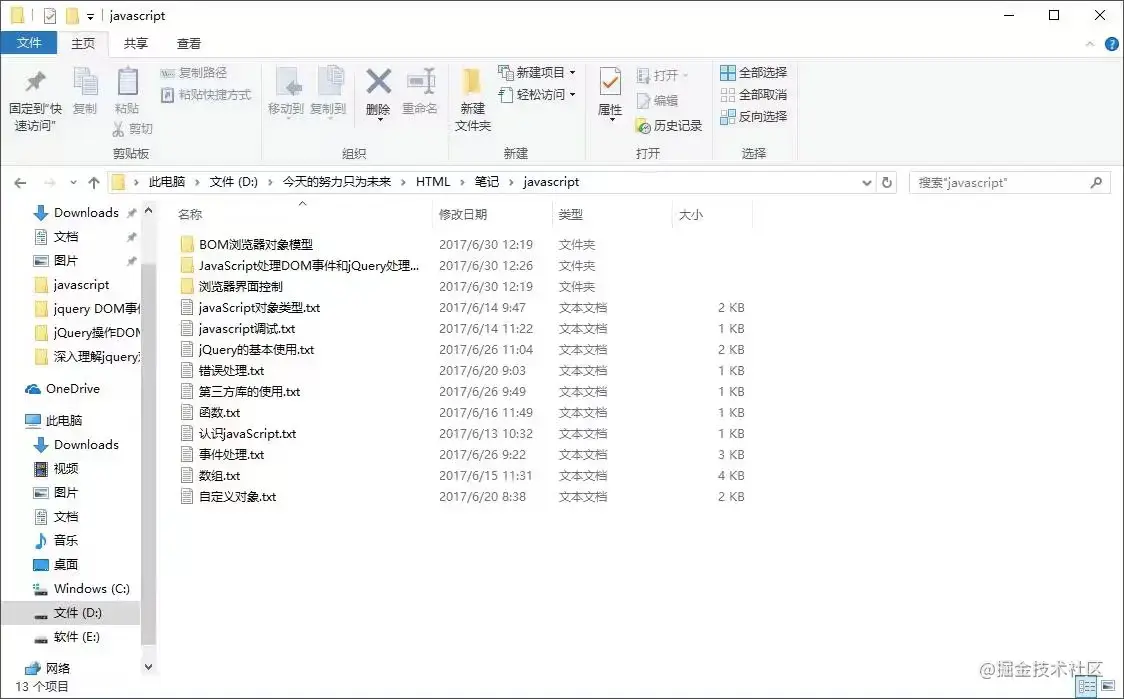Click HTML in the address breadcrumb
Viewport: 1124px width, 699px height.
433,182
